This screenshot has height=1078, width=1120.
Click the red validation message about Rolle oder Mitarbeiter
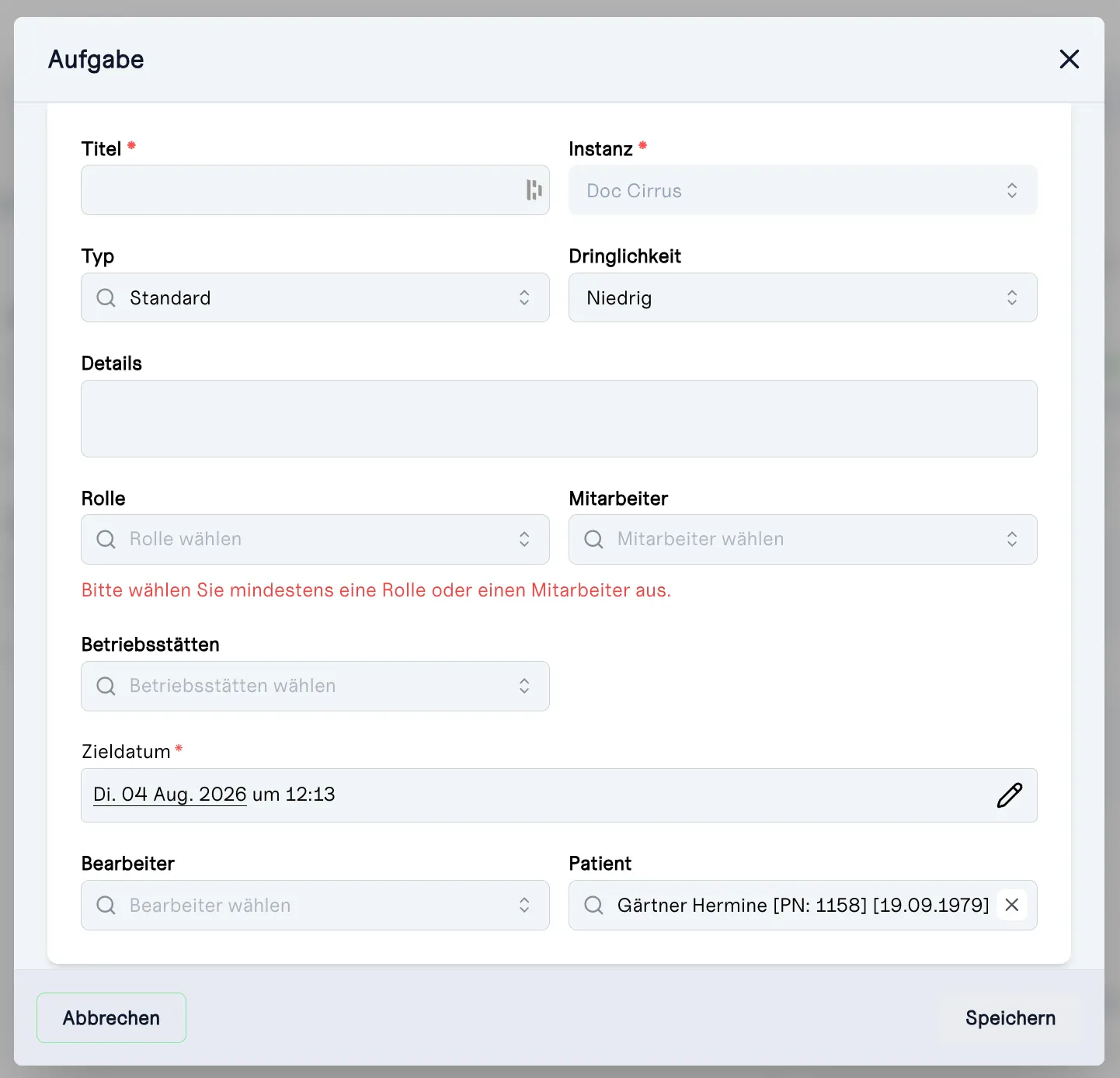[377, 590]
